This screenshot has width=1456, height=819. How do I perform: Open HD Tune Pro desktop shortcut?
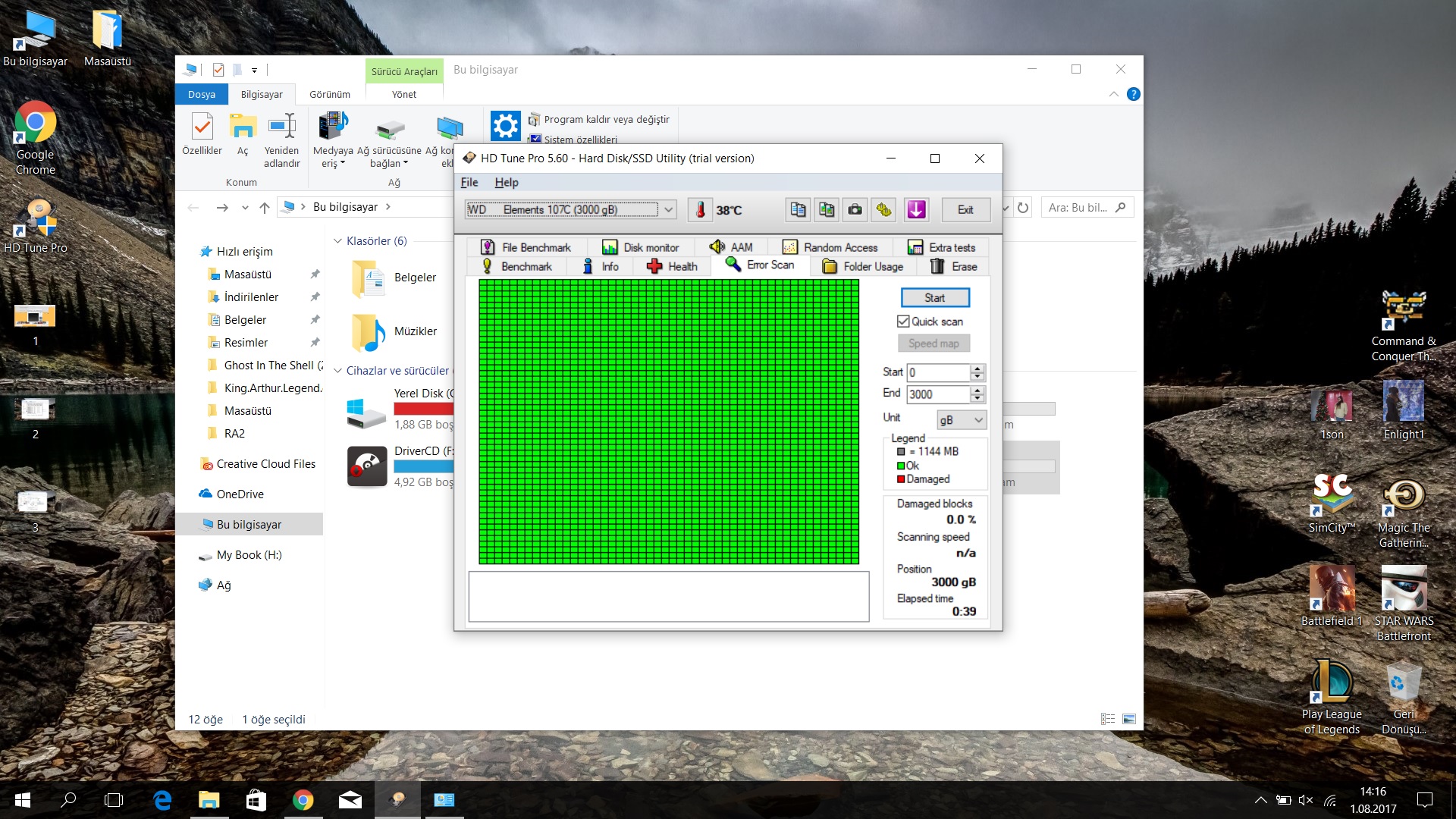[x=35, y=226]
